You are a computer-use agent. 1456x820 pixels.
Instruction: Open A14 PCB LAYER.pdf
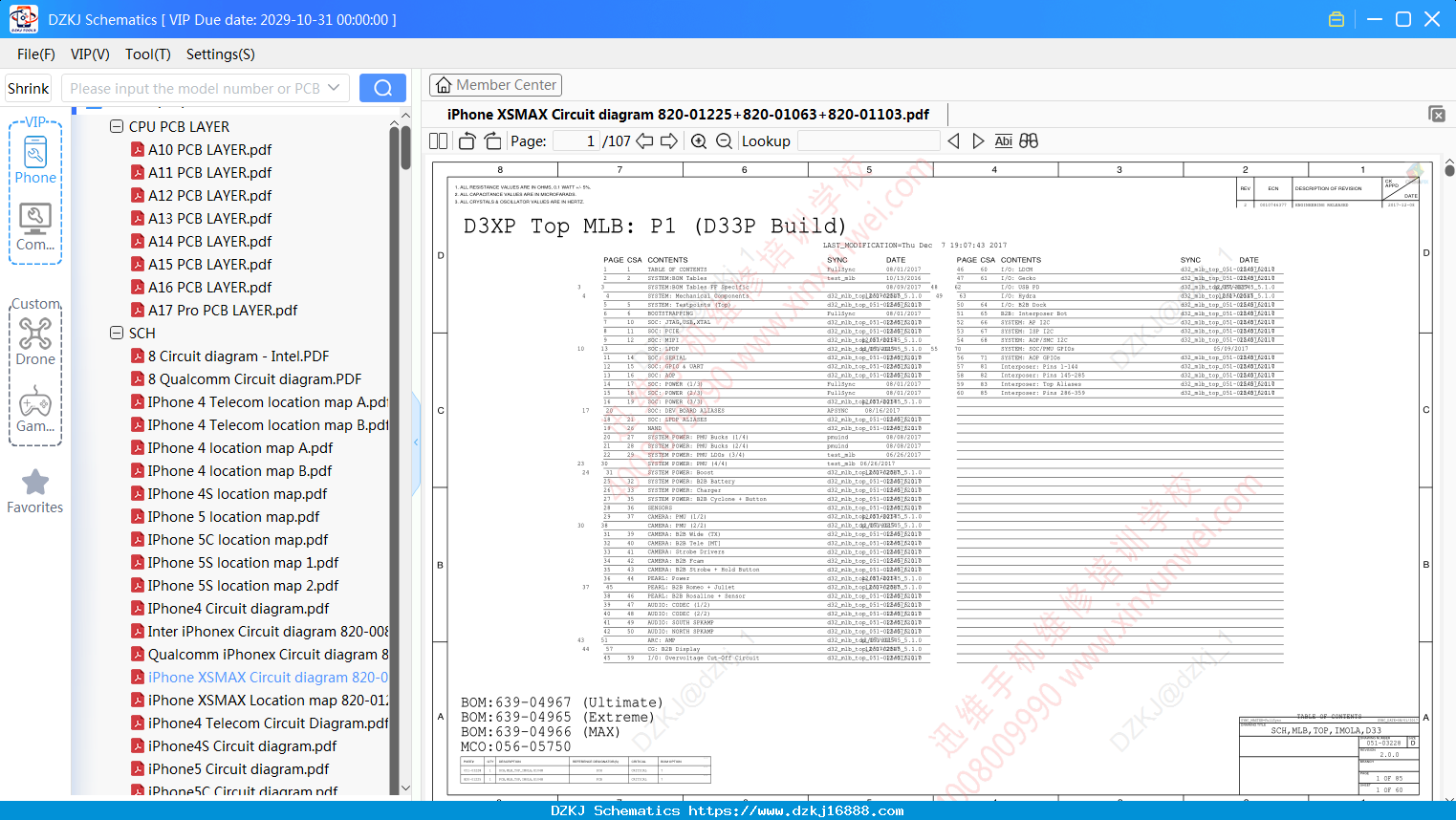209,241
